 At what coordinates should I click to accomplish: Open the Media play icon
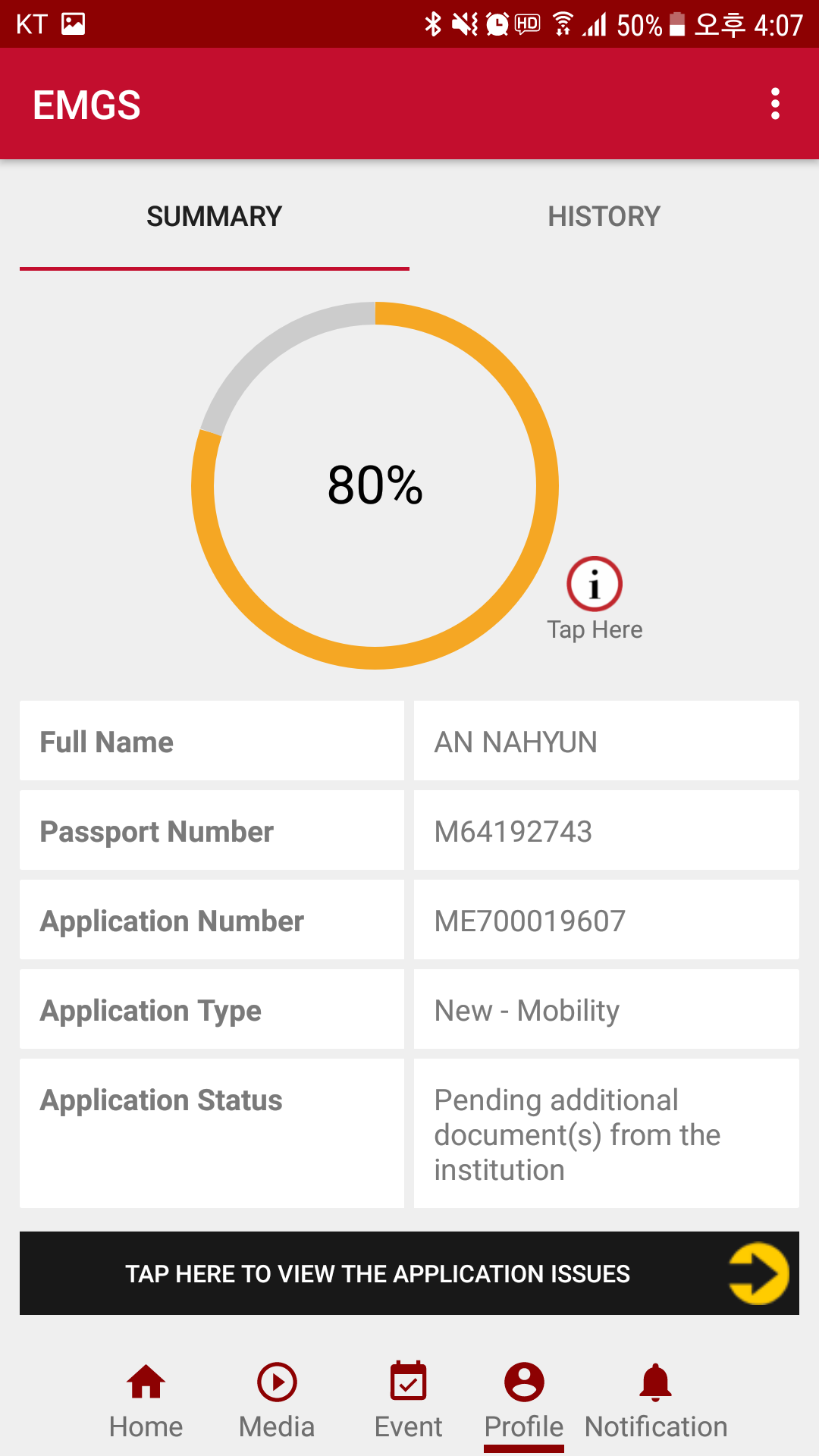[x=277, y=1382]
